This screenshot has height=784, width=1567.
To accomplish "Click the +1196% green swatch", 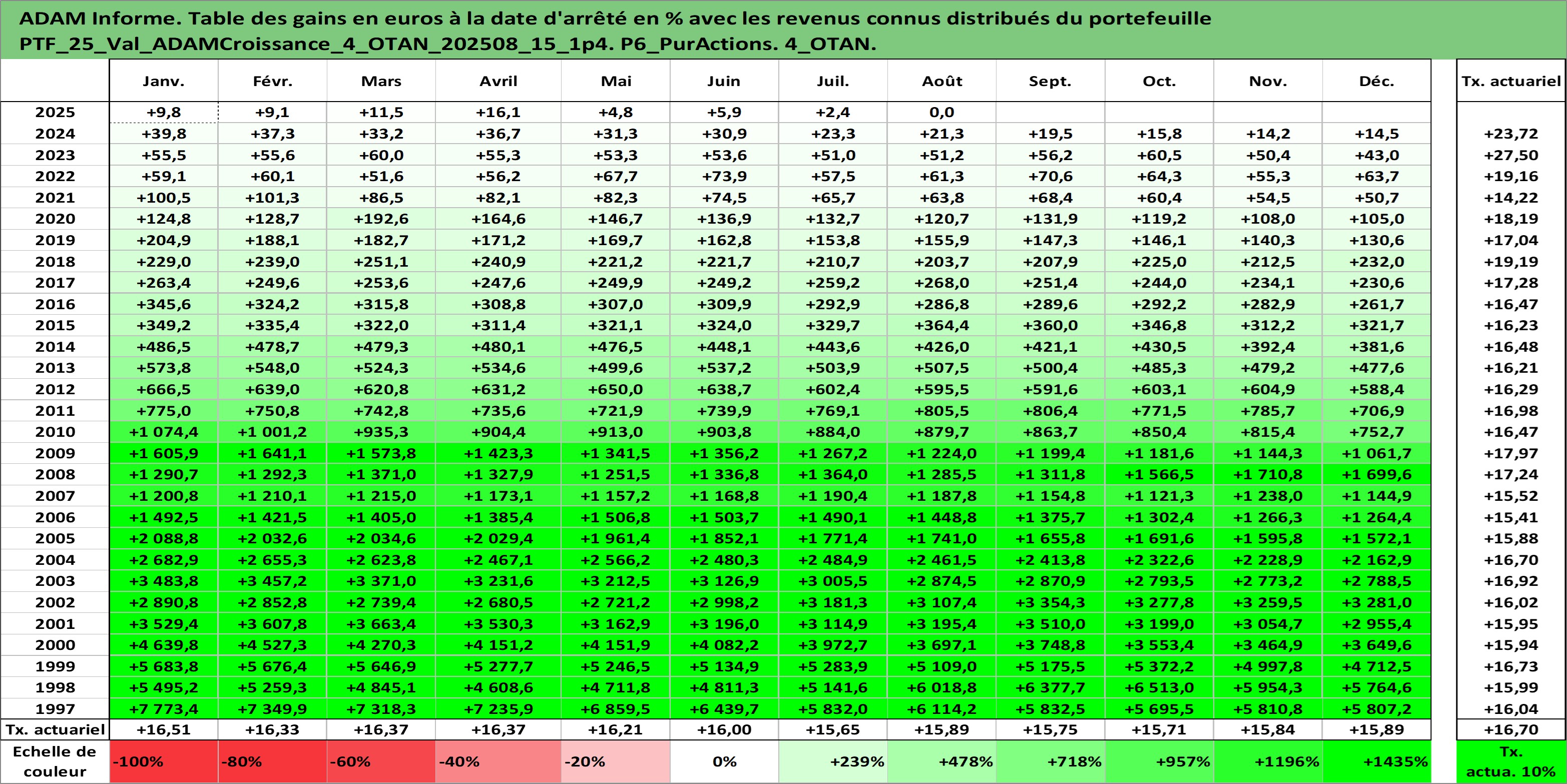I will [x=1268, y=761].
